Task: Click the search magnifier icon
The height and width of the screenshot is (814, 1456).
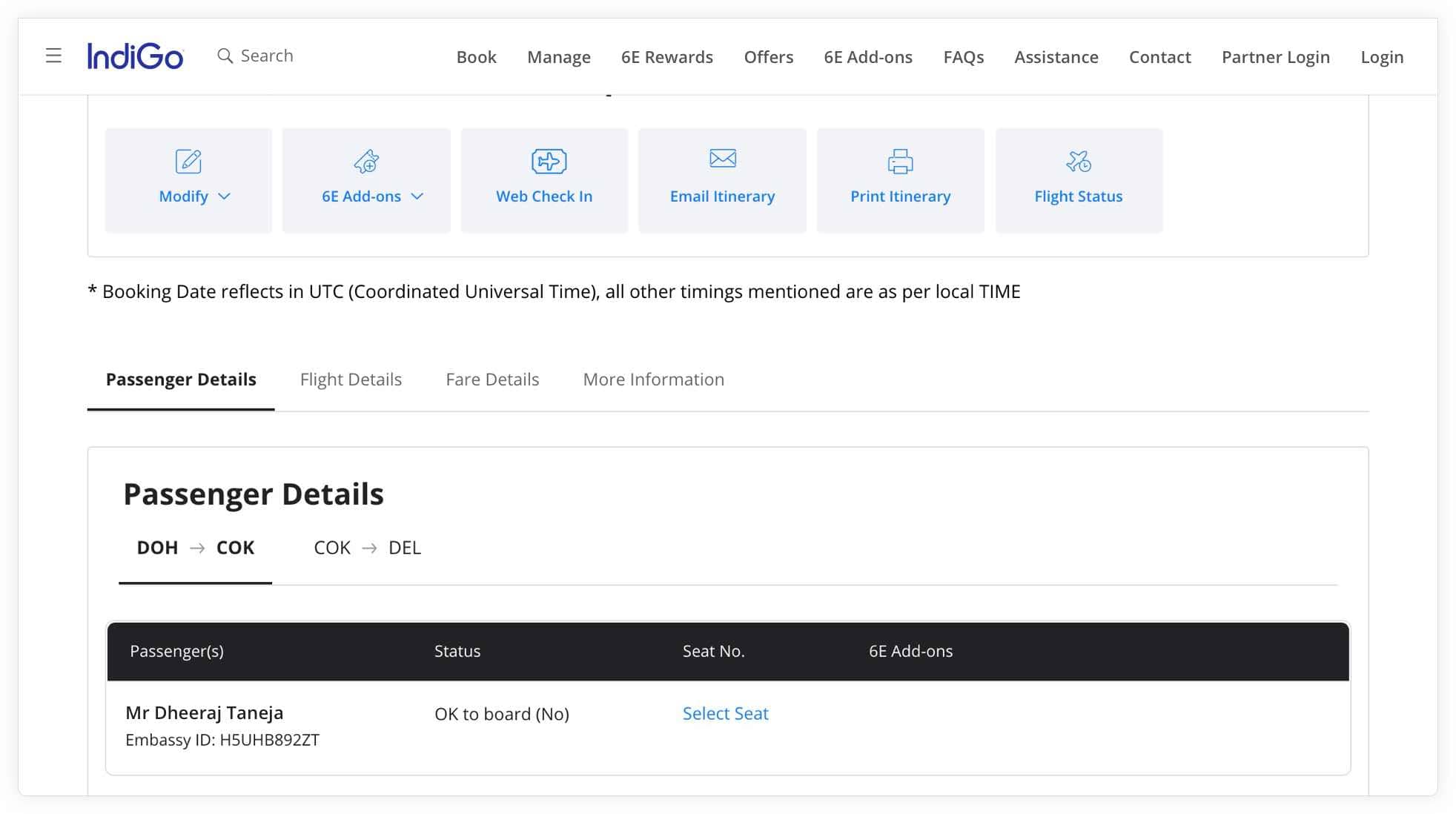Action: [x=225, y=56]
